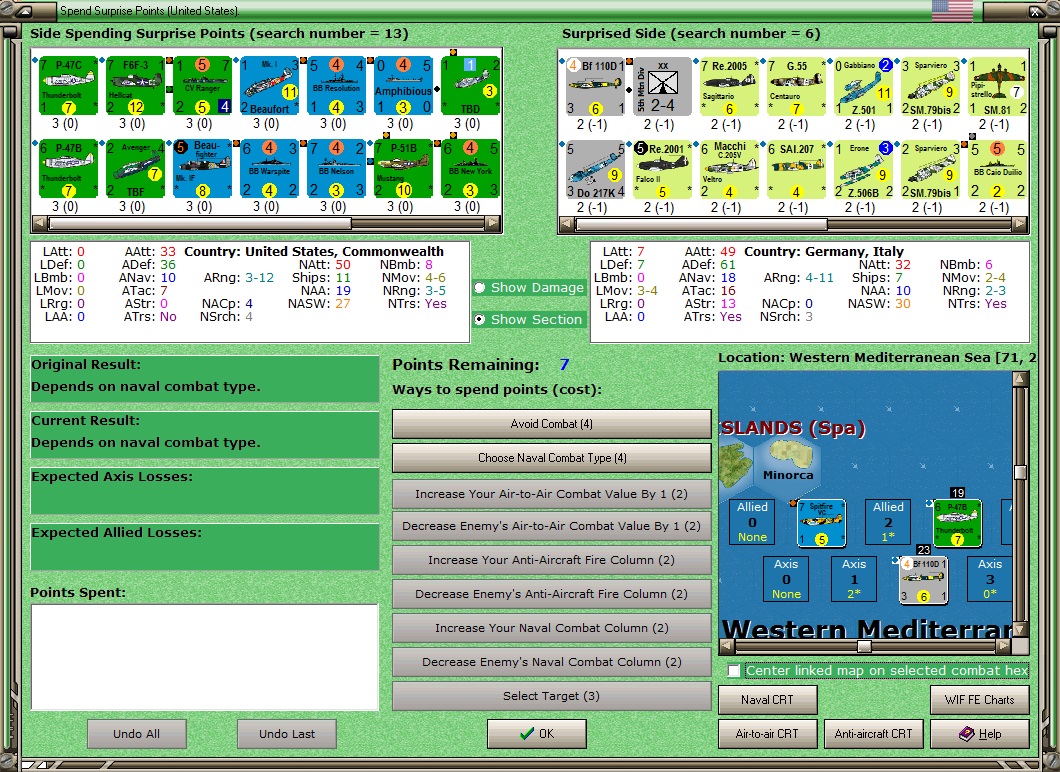1060x772 pixels.
Task: Click the map's vertical scroll up arrow
Action: (1020, 379)
